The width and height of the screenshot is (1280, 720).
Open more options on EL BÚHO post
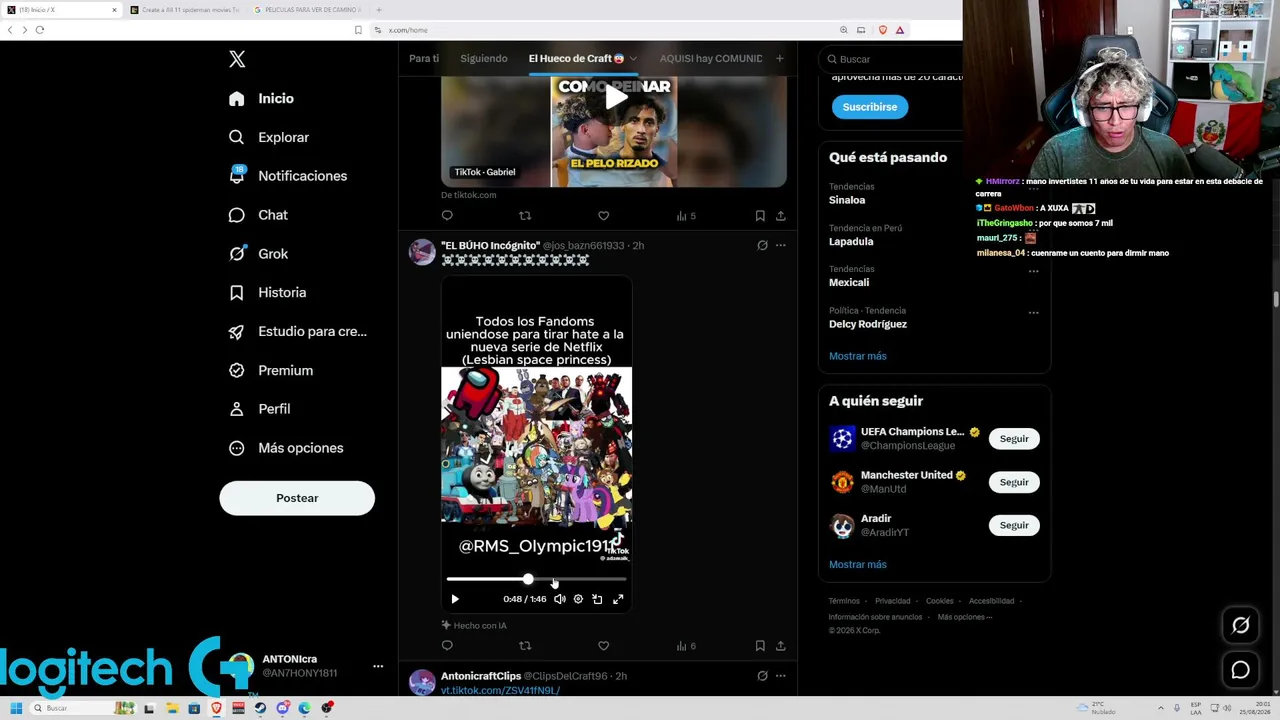pos(781,245)
